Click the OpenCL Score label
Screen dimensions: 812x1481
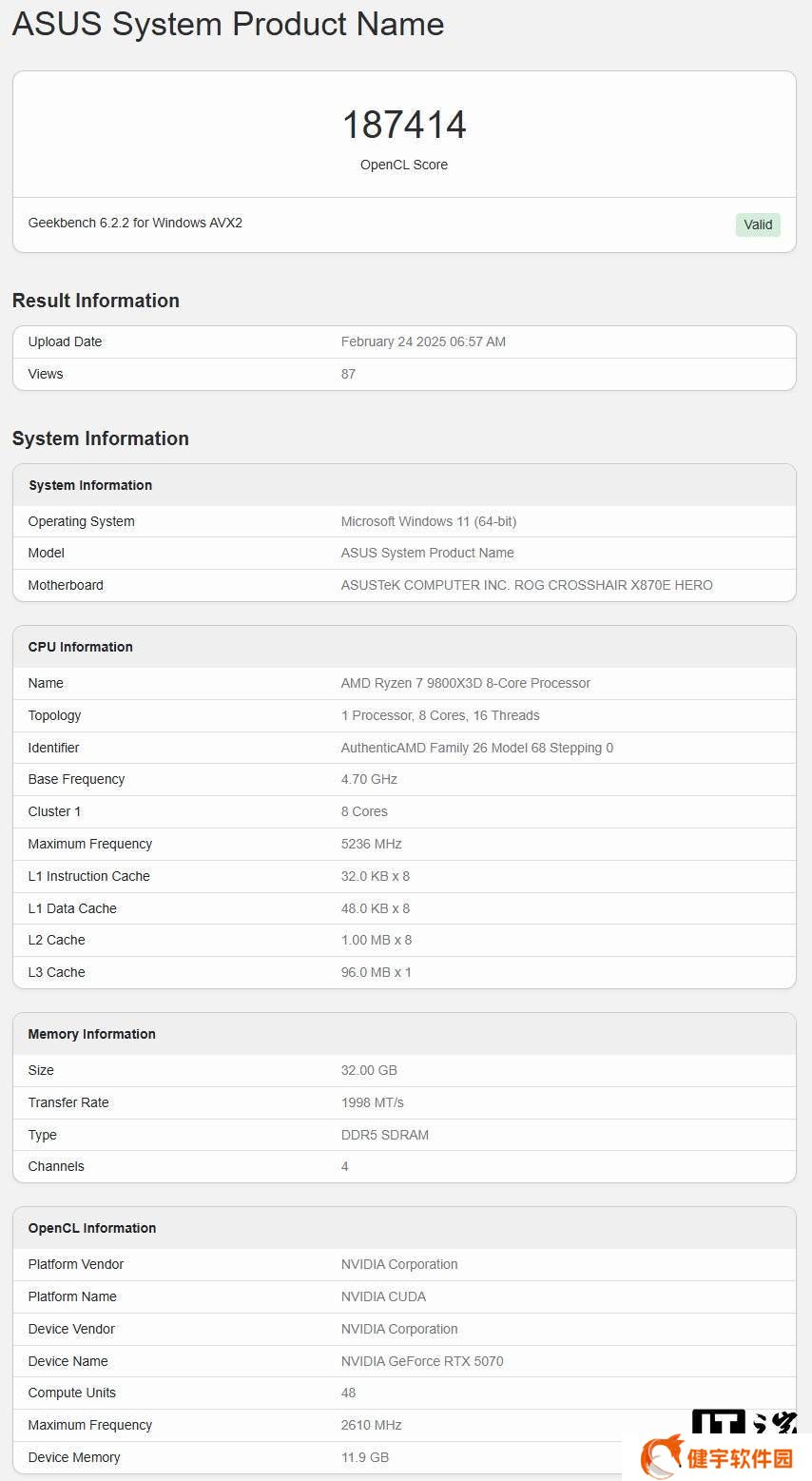pos(404,165)
